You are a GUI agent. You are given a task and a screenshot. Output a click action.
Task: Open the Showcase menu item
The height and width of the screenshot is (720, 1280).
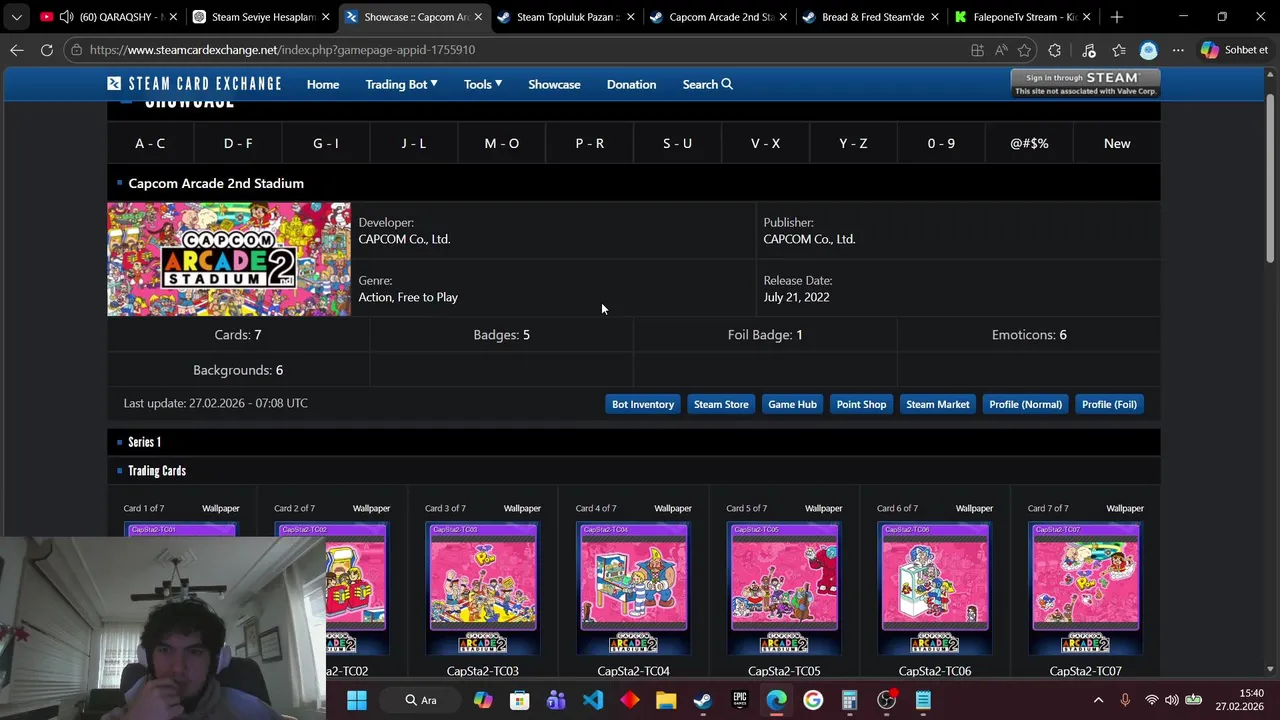(x=554, y=84)
